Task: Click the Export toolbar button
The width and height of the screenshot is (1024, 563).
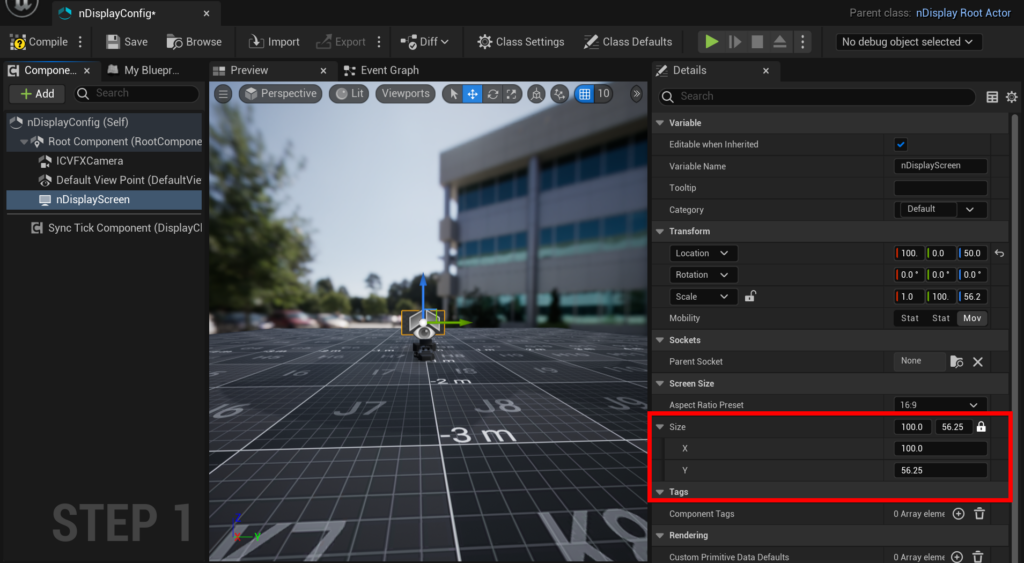Action: 341,42
